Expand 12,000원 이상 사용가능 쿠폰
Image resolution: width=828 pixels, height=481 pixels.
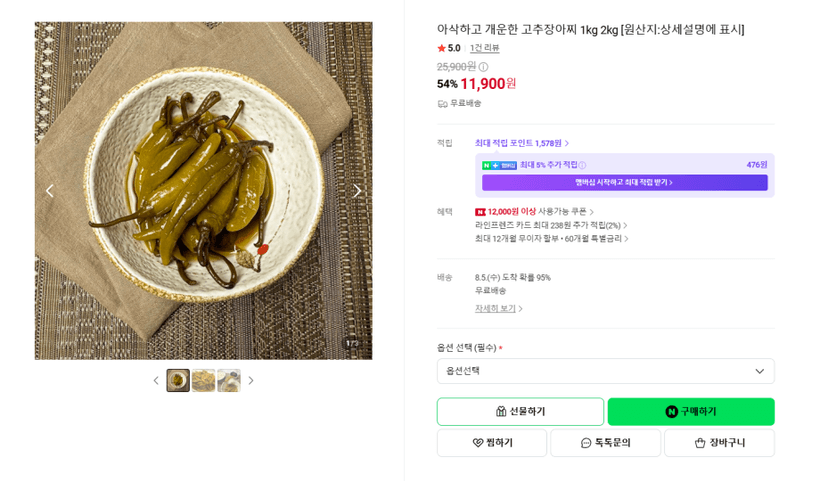click(x=534, y=212)
